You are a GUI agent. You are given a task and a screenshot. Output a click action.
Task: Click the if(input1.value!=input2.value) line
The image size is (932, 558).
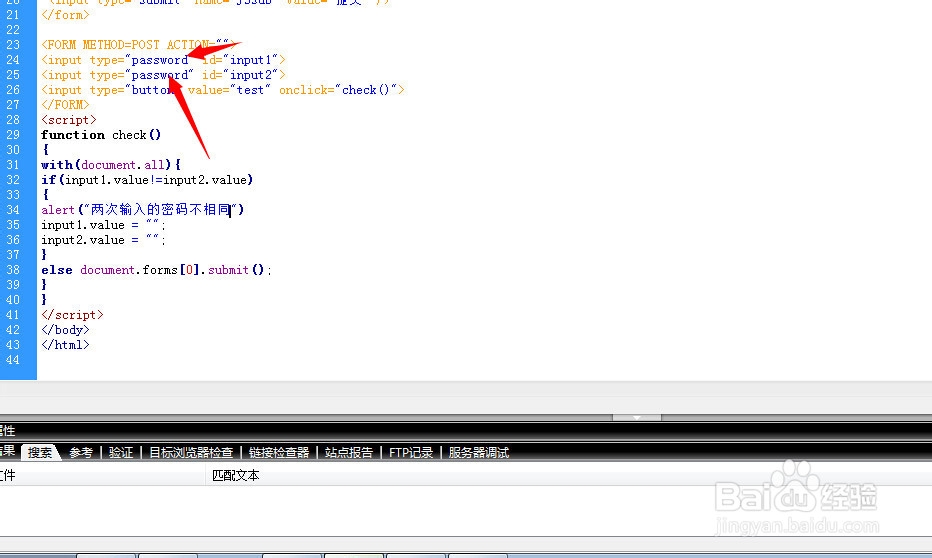point(147,179)
